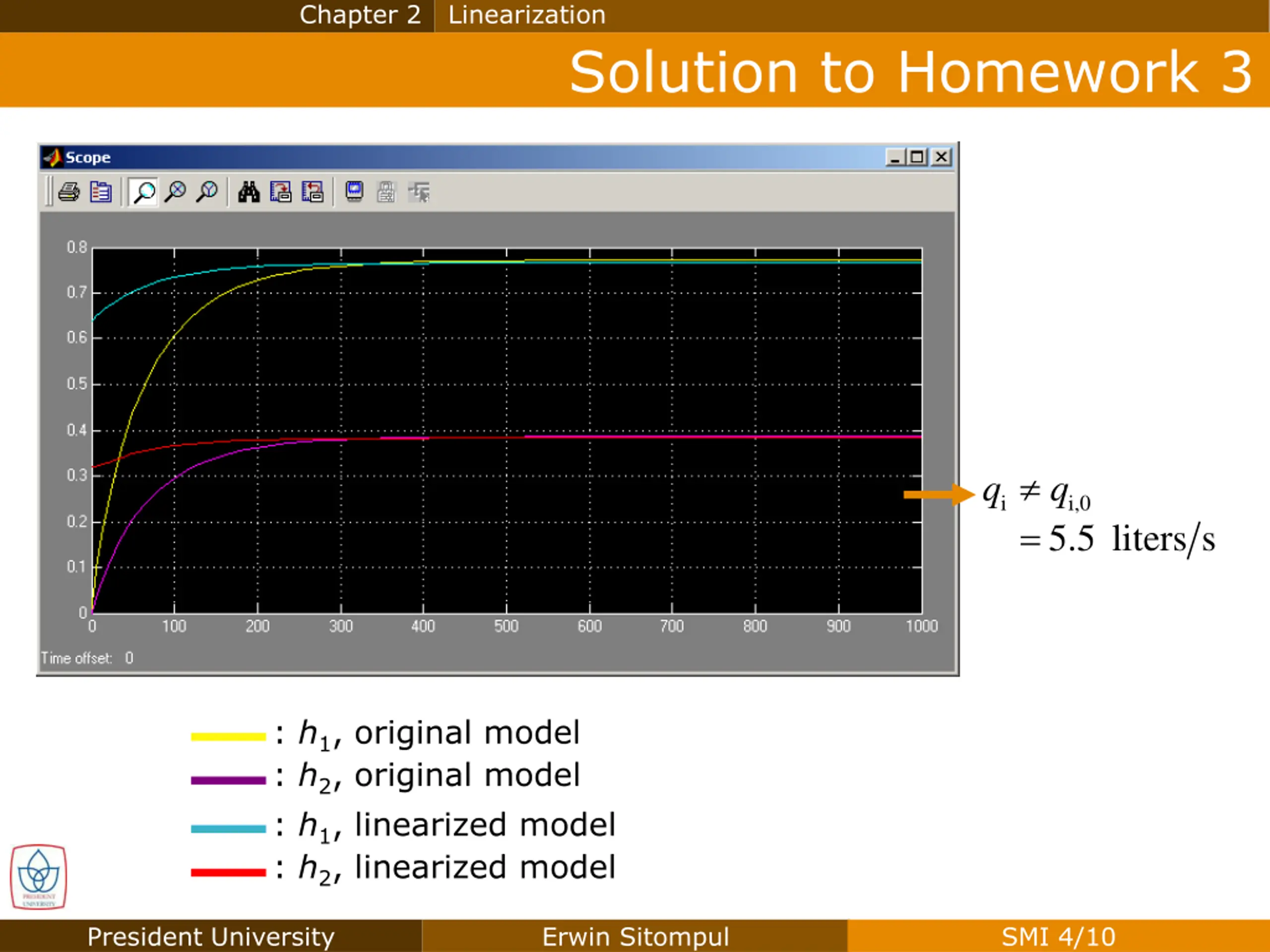Select the Zoom X-axis tool
The image size is (1270, 952).
(x=175, y=192)
